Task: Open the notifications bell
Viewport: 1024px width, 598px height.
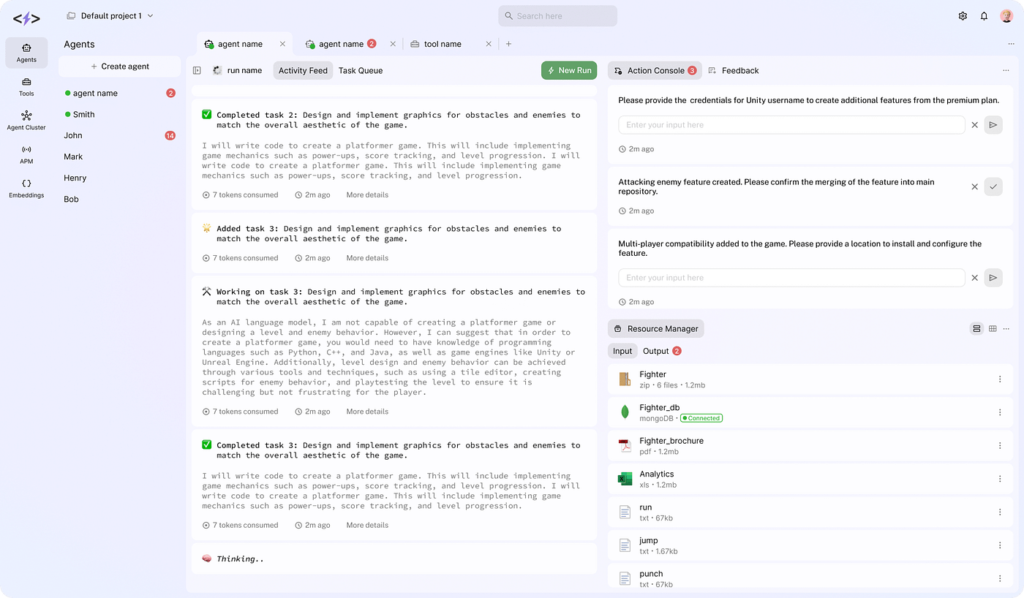Action: pos(984,16)
